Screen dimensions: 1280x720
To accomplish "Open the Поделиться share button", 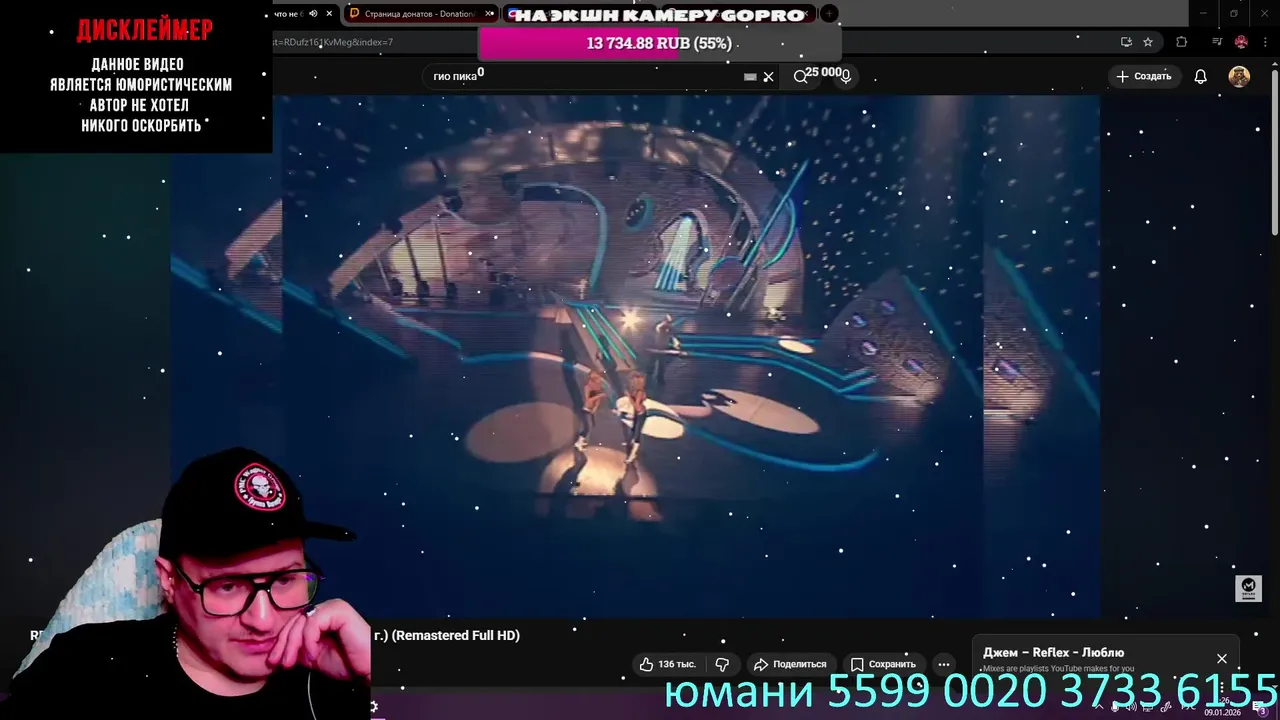I will click(790, 664).
